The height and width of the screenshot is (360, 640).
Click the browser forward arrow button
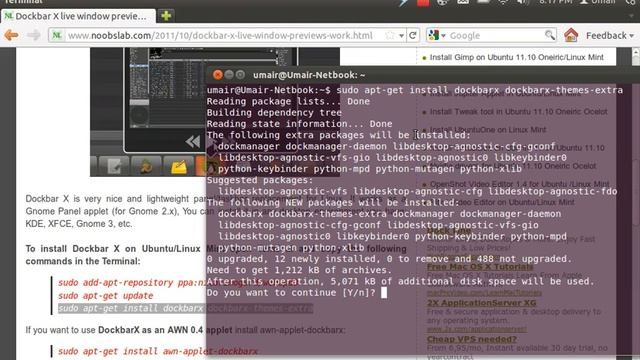coord(33,36)
